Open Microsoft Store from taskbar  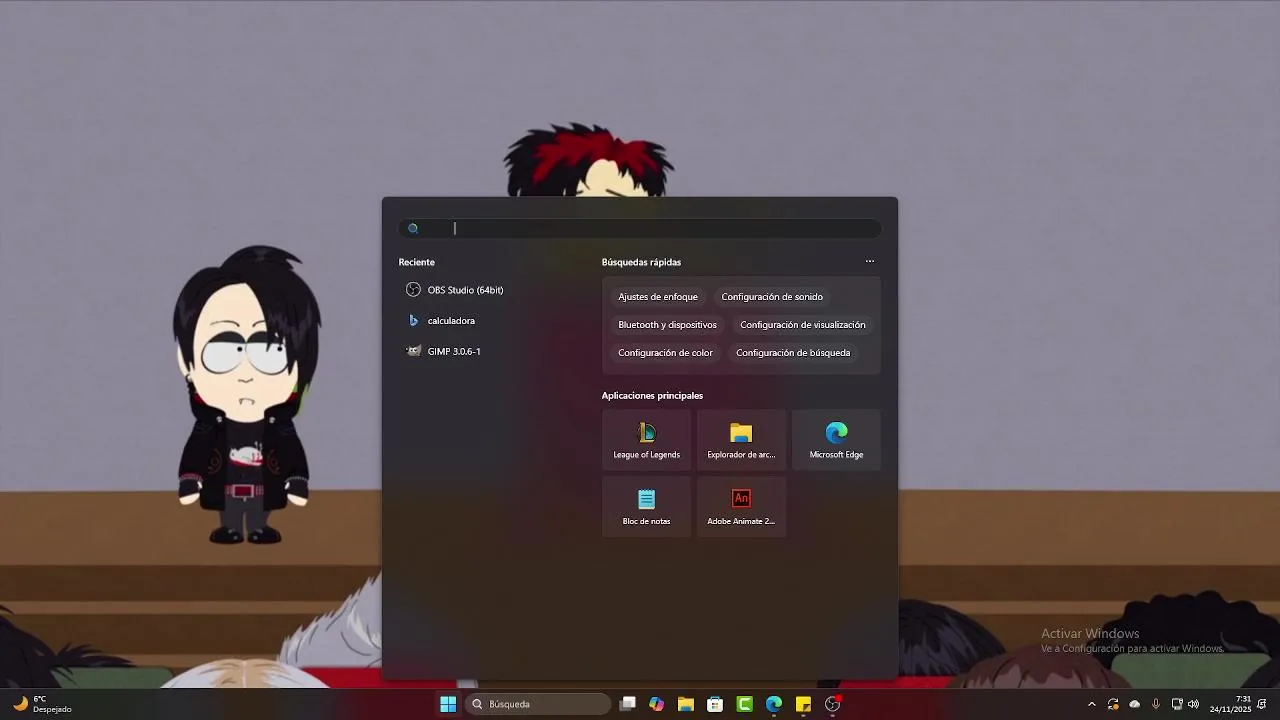coord(715,704)
